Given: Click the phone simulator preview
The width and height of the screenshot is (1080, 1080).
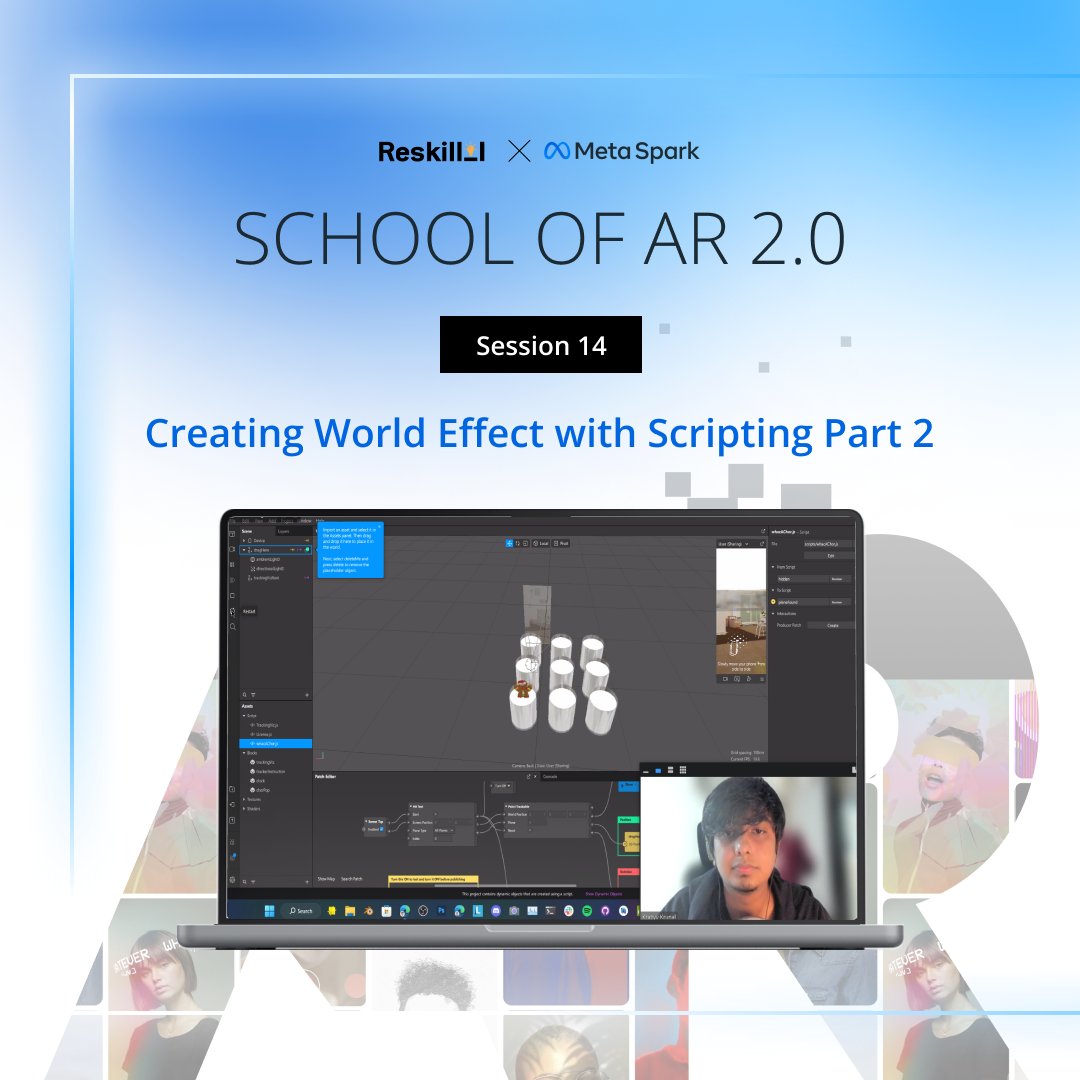Looking at the screenshot, I should click(x=741, y=611).
